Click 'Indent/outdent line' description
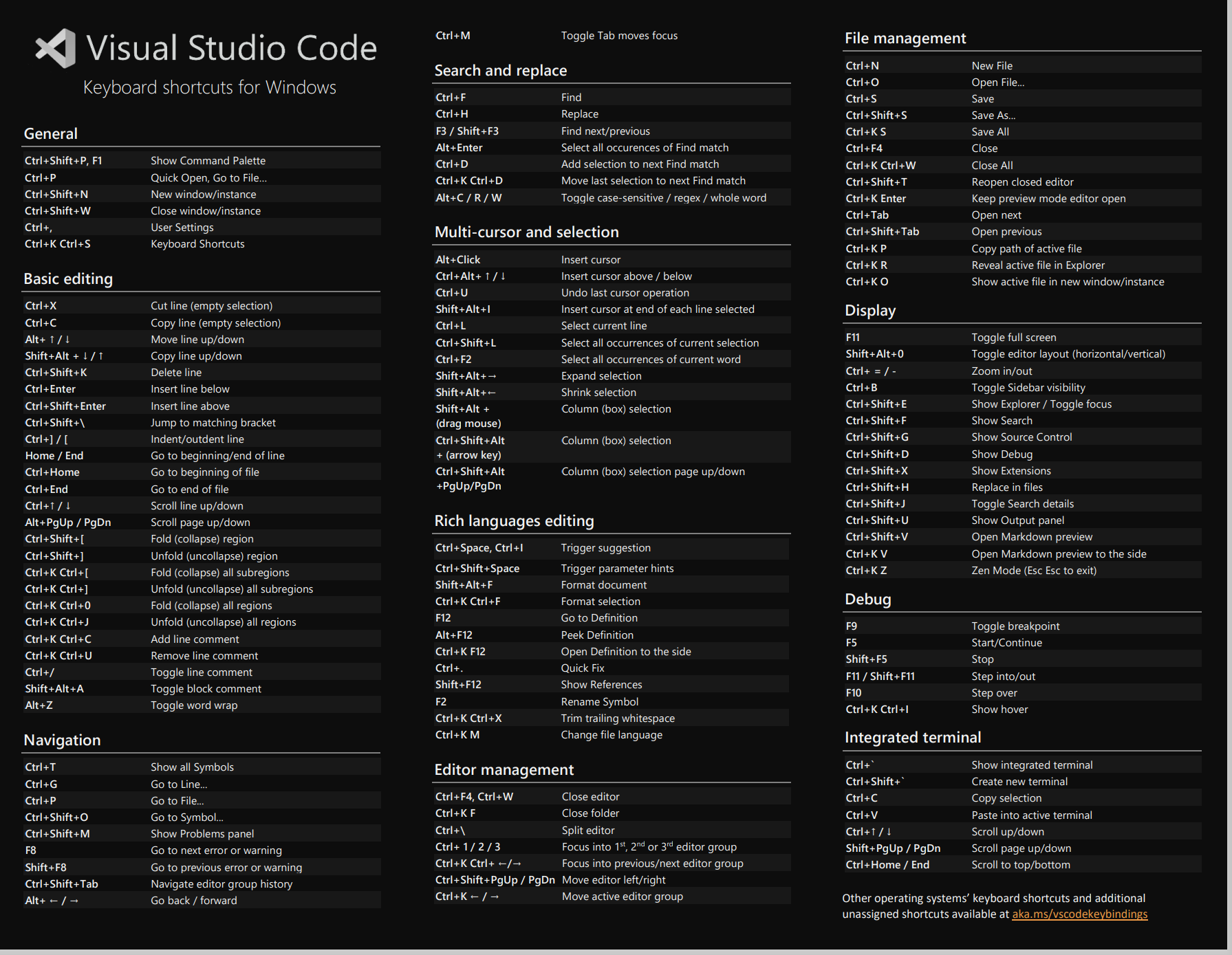The width and height of the screenshot is (1232, 955). click(x=197, y=439)
